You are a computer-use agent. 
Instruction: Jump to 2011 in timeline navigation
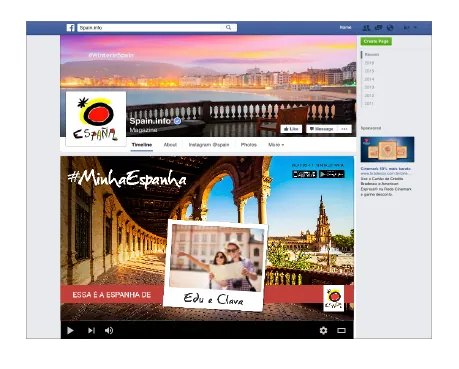(x=369, y=104)
